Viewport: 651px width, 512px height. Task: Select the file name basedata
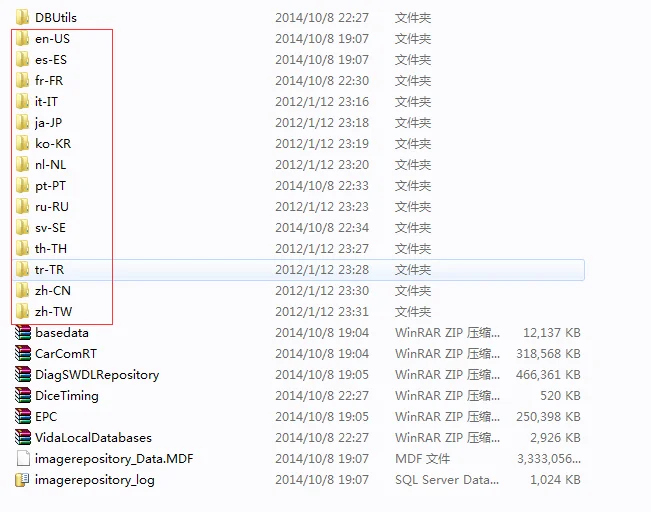pyautogui.click(x=62, y=332)
